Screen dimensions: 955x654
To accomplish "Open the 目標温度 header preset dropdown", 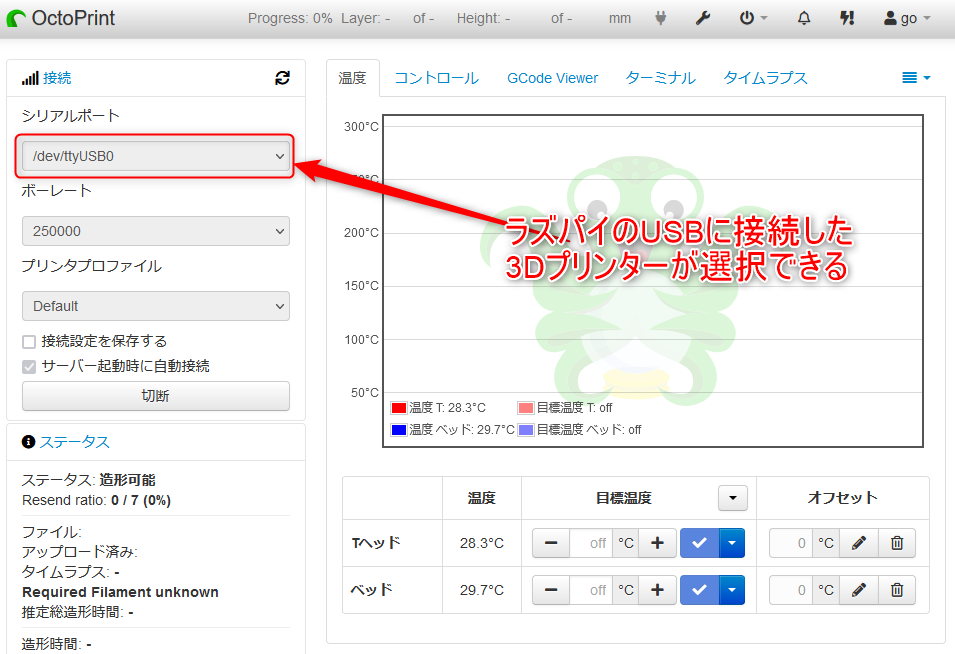I will pos(733,498).
